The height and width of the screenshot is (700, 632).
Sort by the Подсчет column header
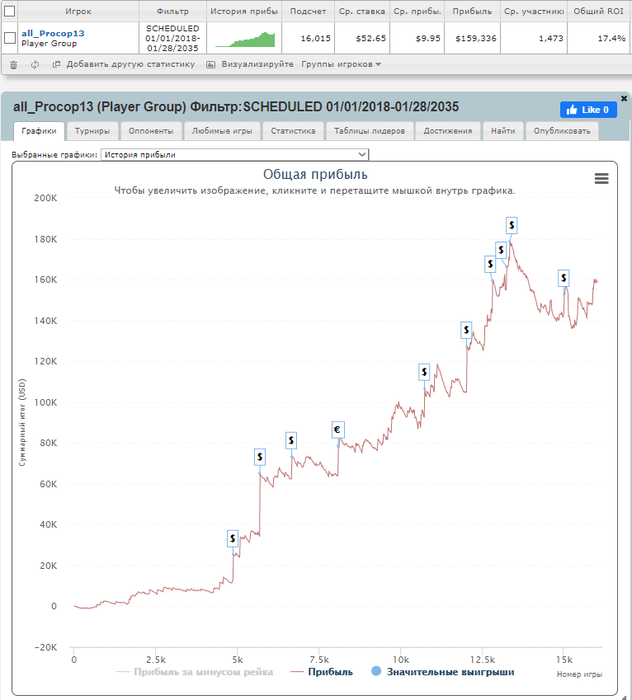(308, 11)
